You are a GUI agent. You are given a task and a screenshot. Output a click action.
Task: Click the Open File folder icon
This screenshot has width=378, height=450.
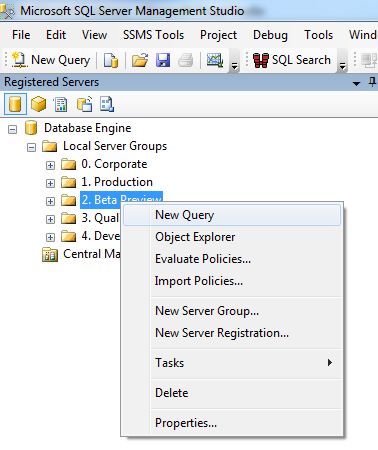[140, 61]
